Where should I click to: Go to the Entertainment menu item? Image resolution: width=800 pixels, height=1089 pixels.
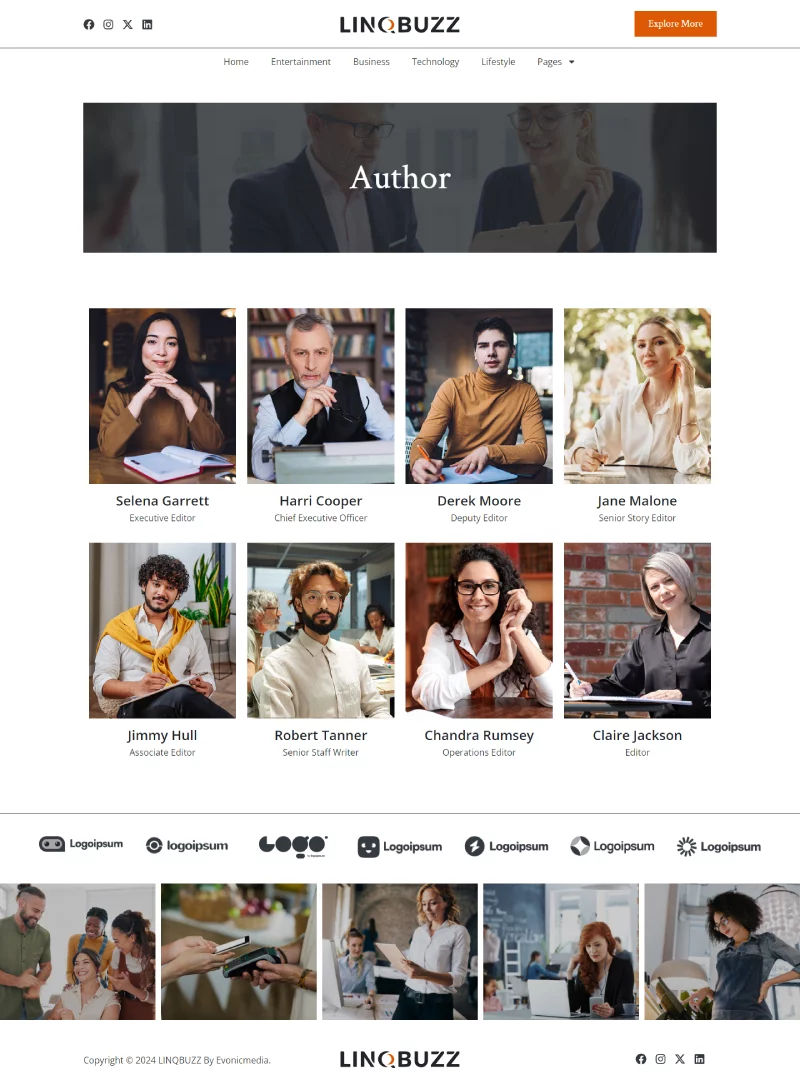point(301,62)
